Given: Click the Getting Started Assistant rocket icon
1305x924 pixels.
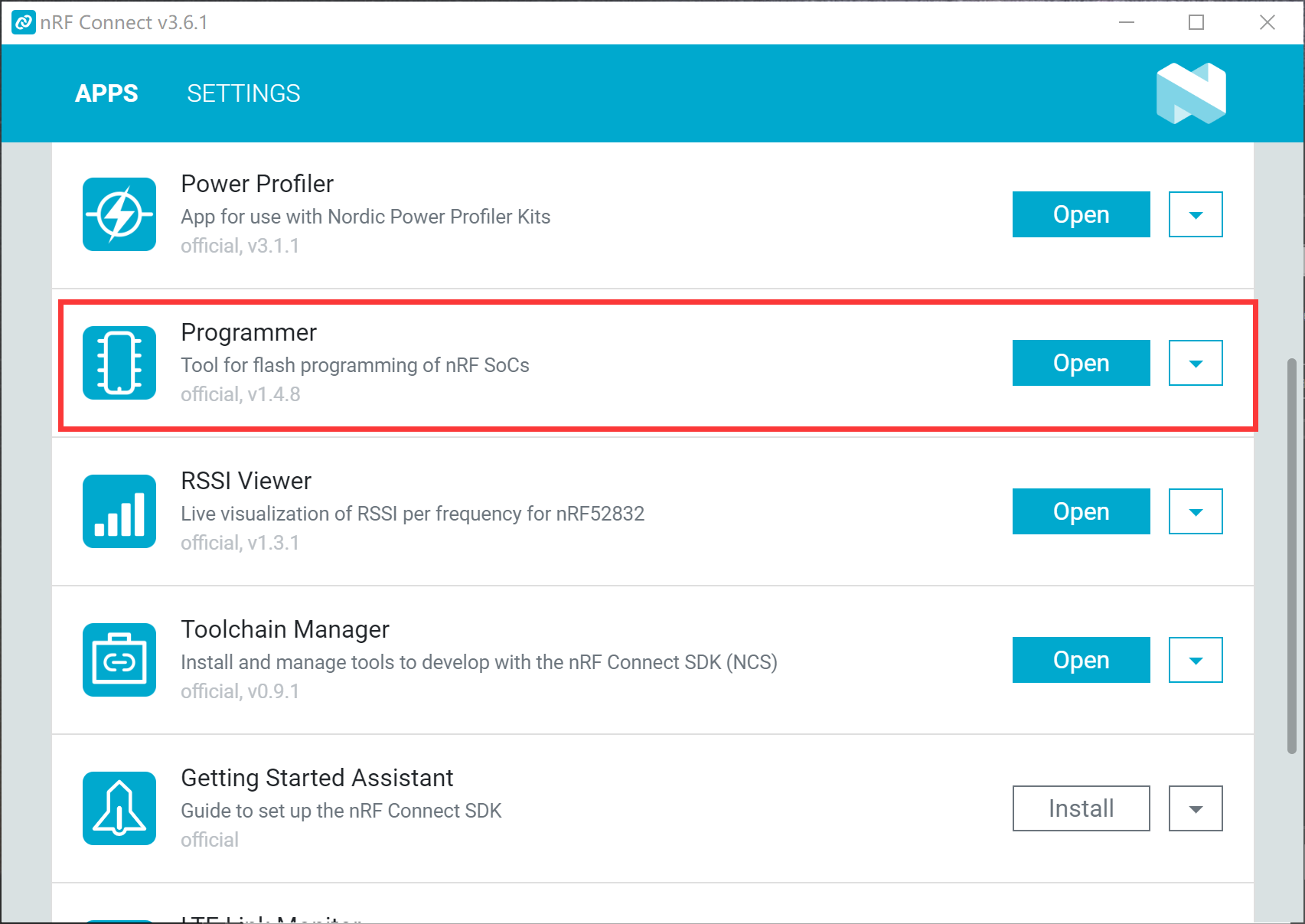Looking at the screenshot, I should (119, 808).
